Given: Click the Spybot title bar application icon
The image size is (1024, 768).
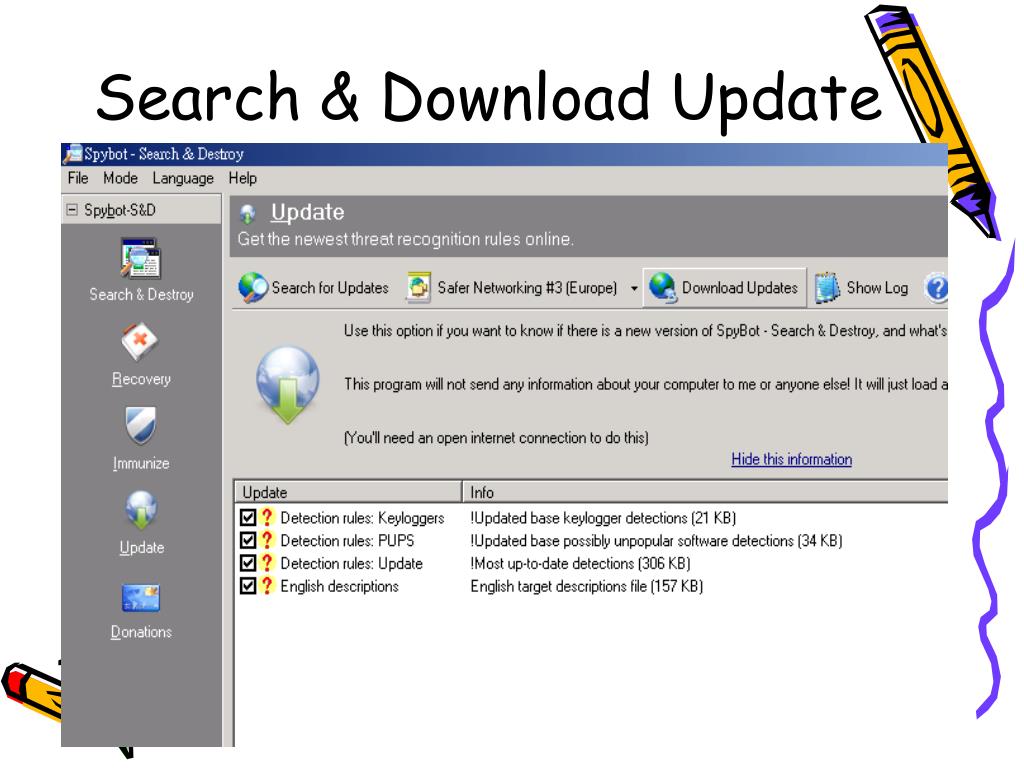Looking at the screenshot, I should (x=72, y=154).
